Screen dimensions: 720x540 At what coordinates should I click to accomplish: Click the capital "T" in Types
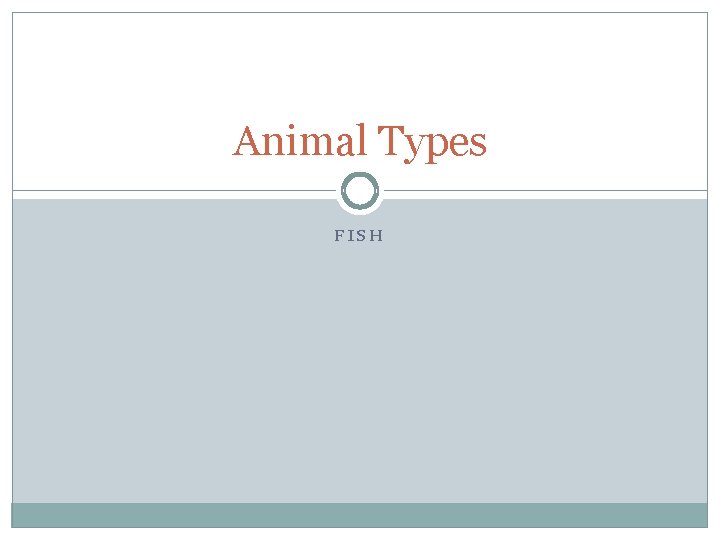[390, 140]
